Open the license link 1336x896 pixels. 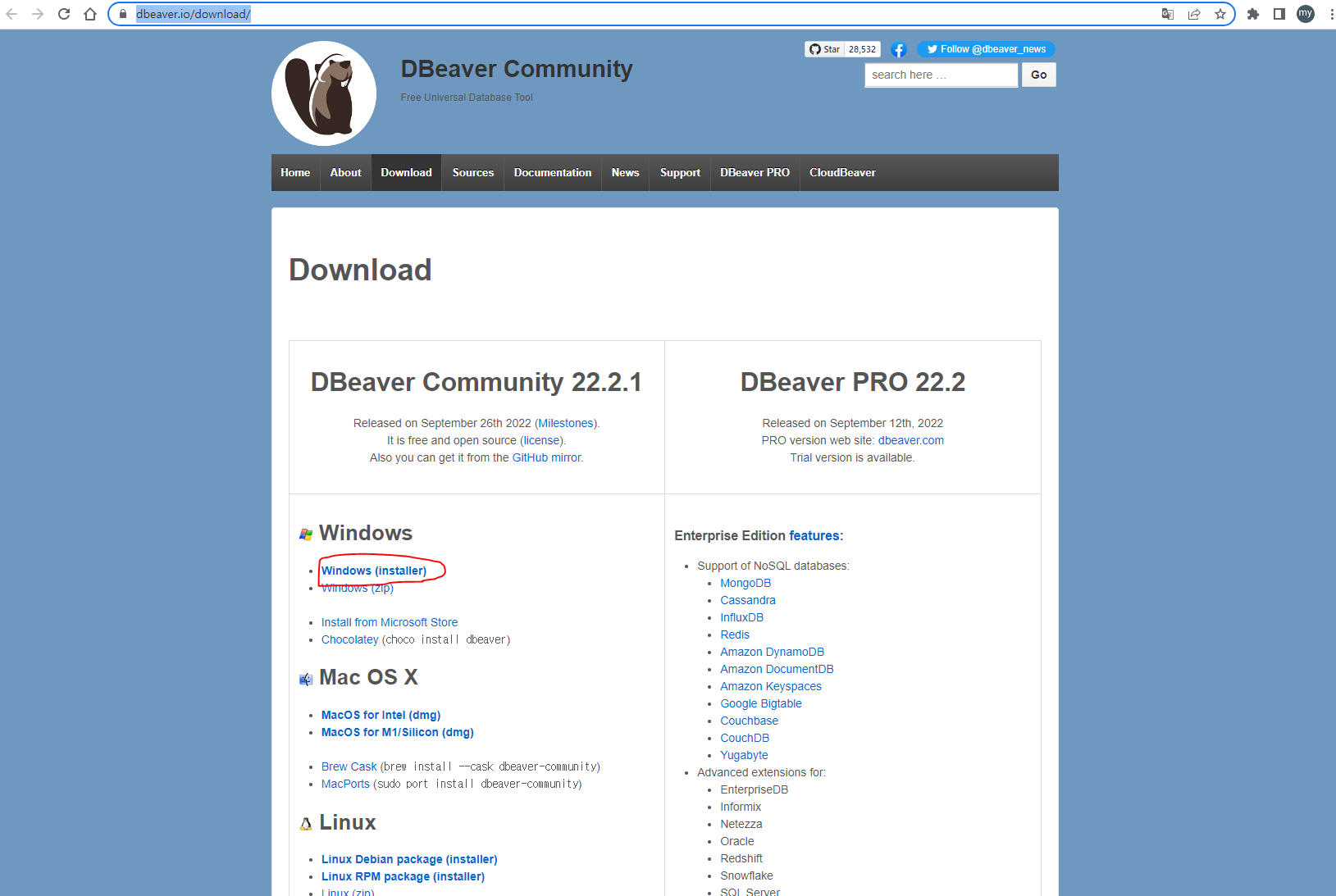(541, 440)
